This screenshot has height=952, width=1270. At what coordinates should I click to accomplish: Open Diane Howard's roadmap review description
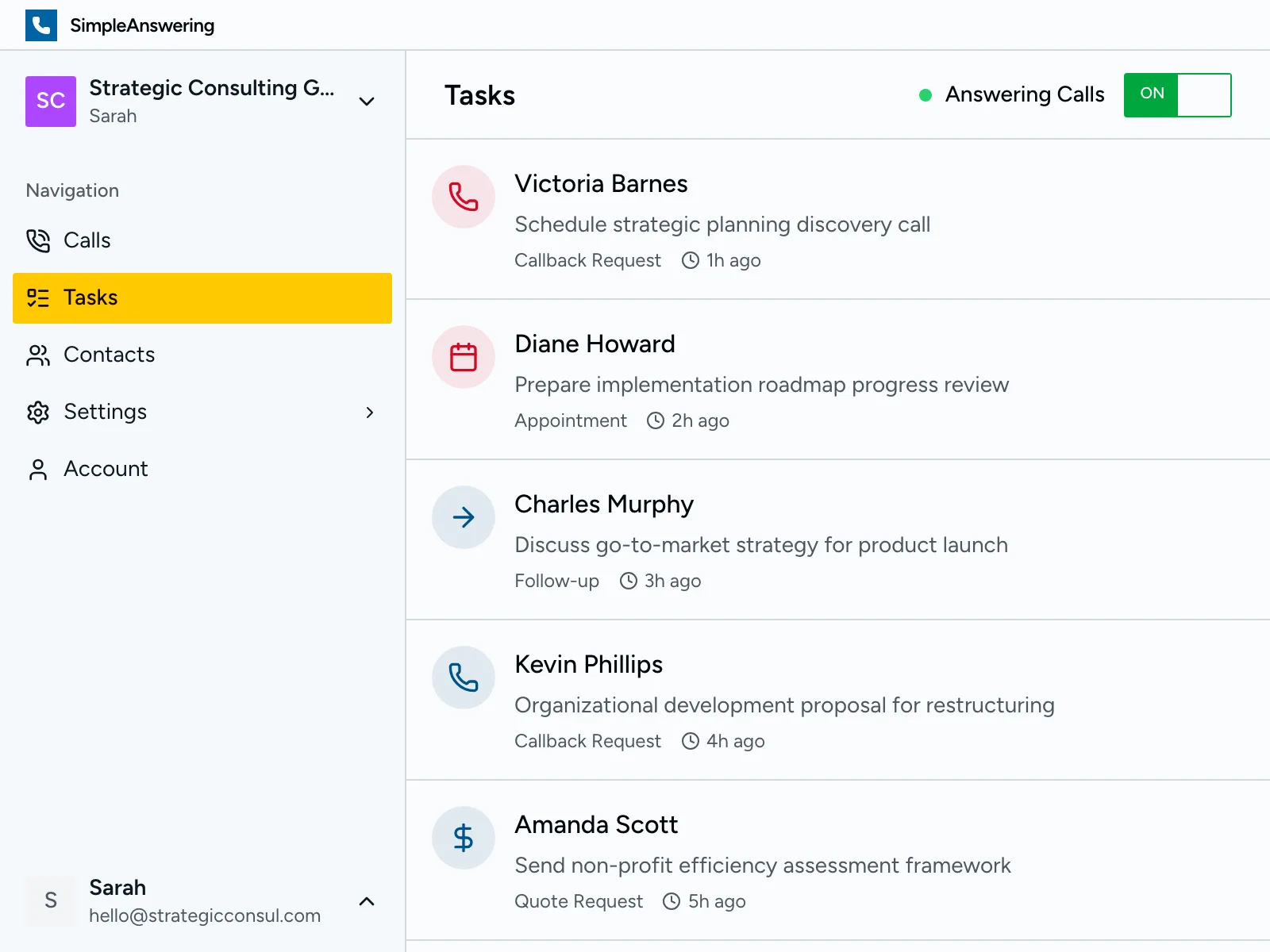pyautogui.click(x=761, y=385)
